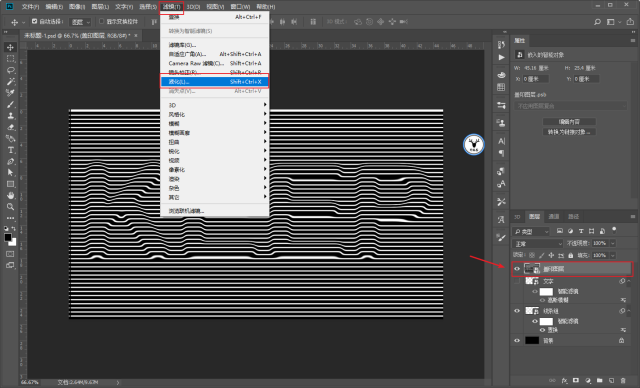Image resolution: width=640 pixels, height=388 pixels.
Task: Uncheck the 自动选择 auto-select checkbox
Action: pos(34,21)
